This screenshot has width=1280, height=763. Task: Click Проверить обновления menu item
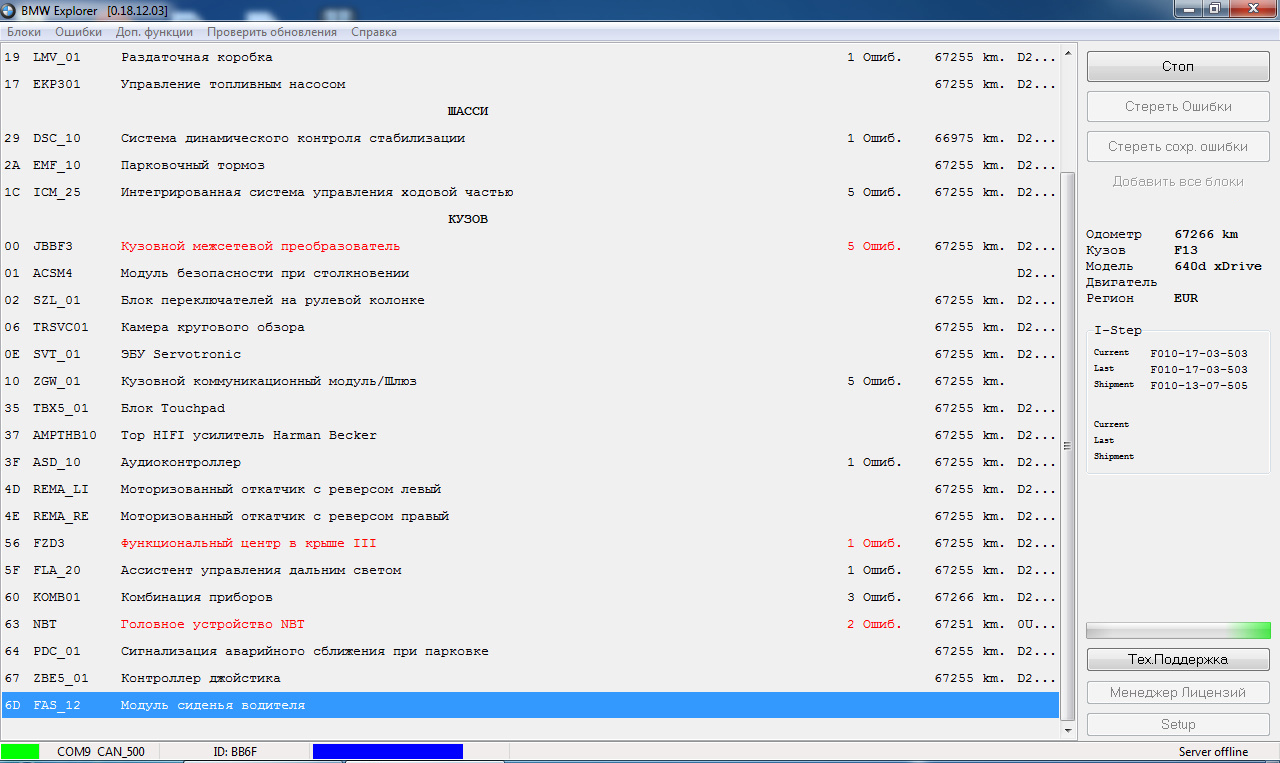click(x=272, y=32)
